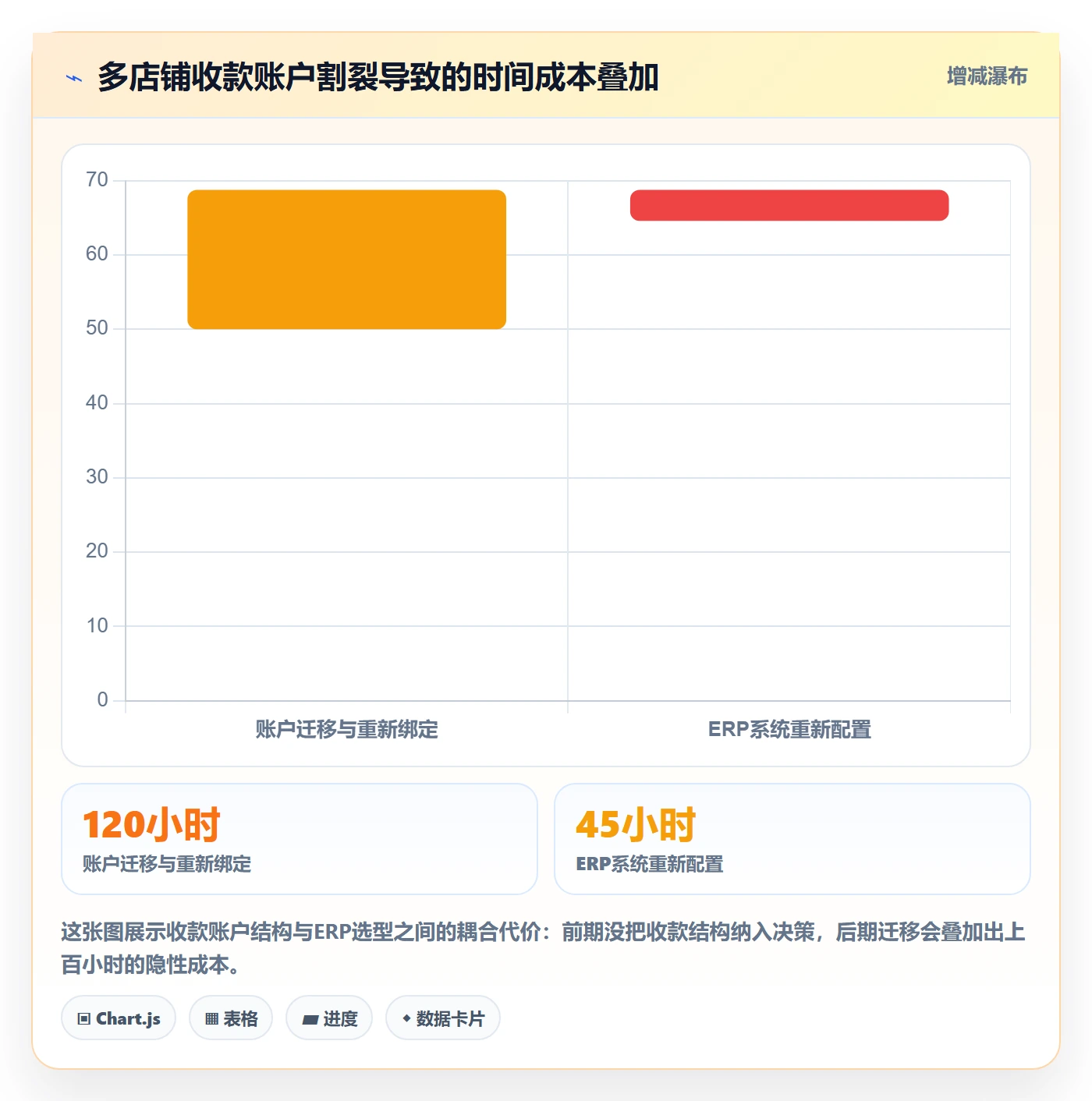Click the y-axis value 20

click(97, 551)
